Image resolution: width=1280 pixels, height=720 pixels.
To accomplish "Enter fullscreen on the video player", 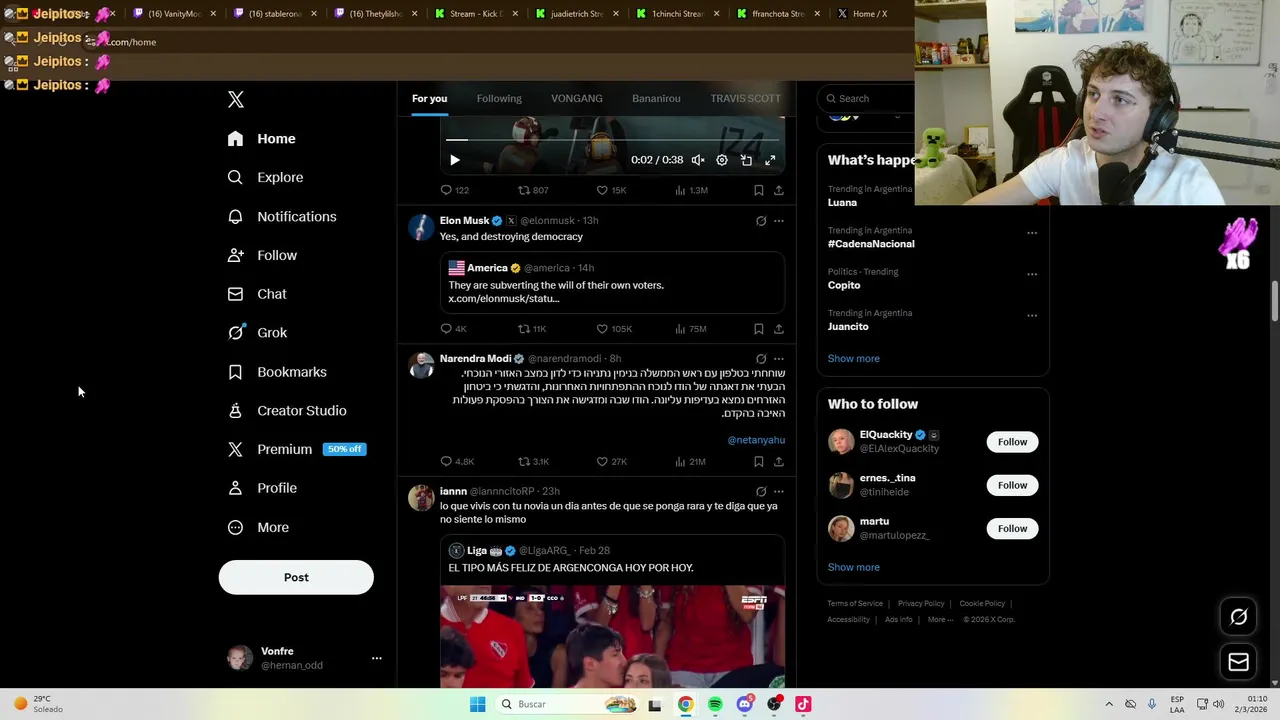I will pos(770,160).
